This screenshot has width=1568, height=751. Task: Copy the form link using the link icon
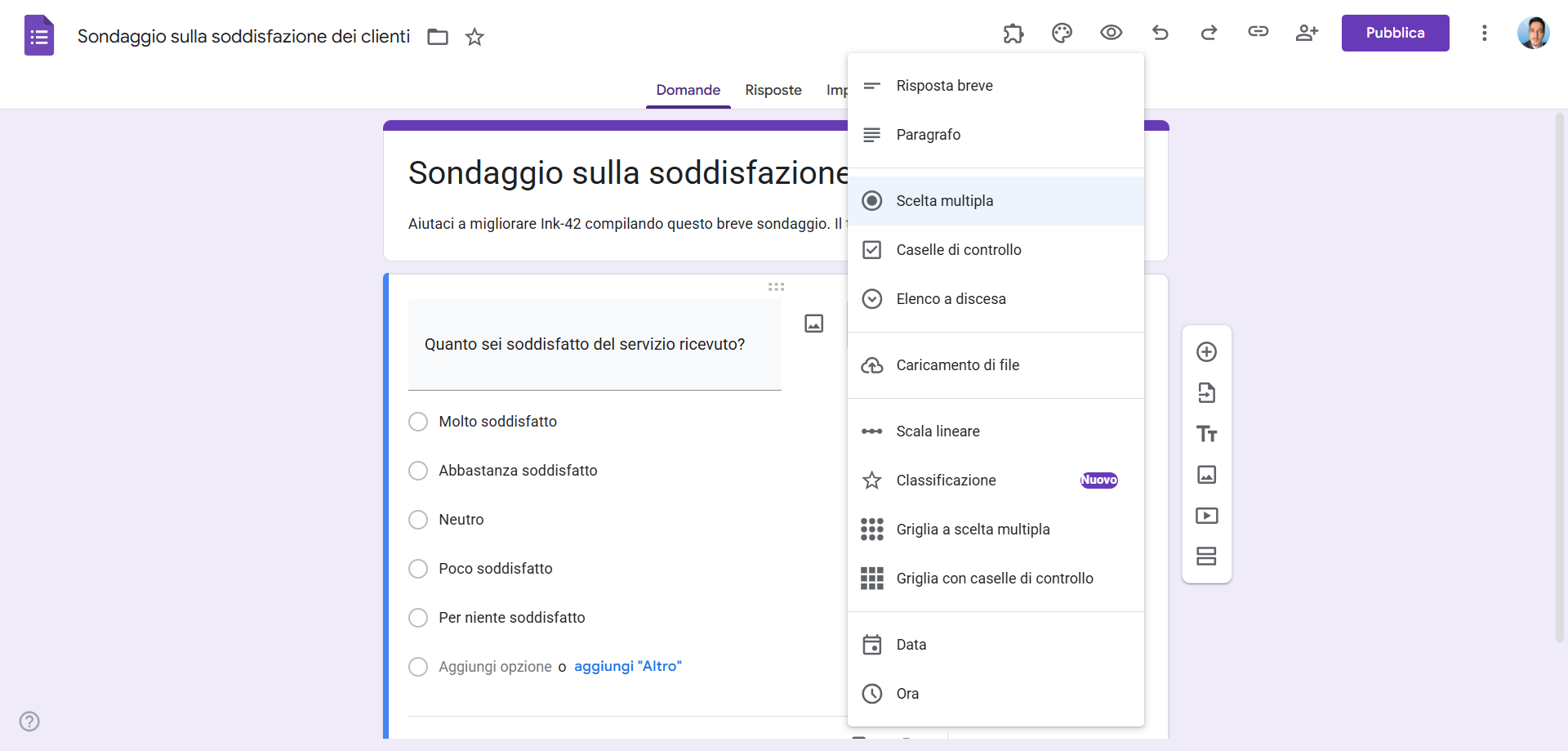(1258, 31)
